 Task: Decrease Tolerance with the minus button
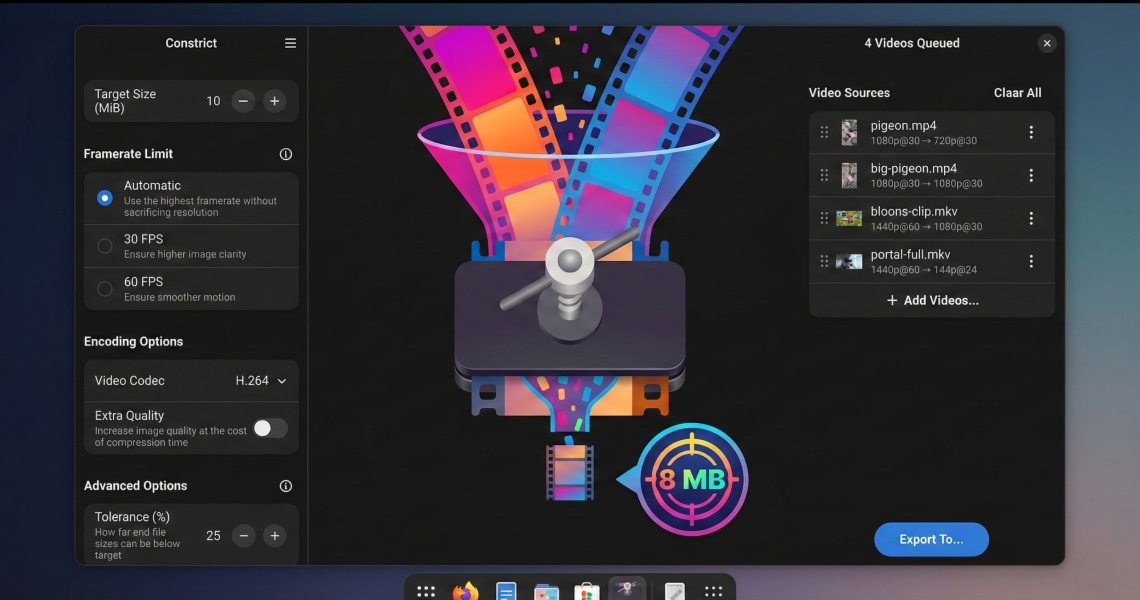pos(243,536)
